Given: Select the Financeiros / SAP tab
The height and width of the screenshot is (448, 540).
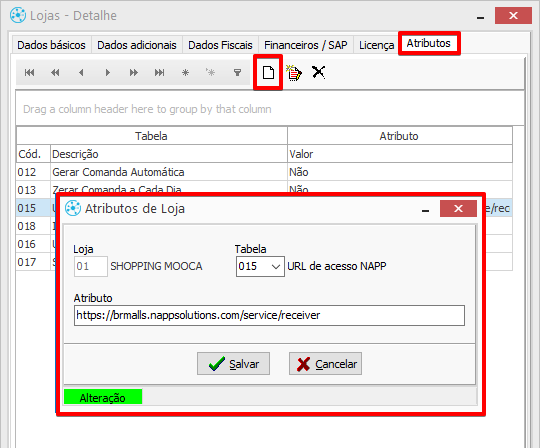Looking at the screenshot, I should coord(306,45).
